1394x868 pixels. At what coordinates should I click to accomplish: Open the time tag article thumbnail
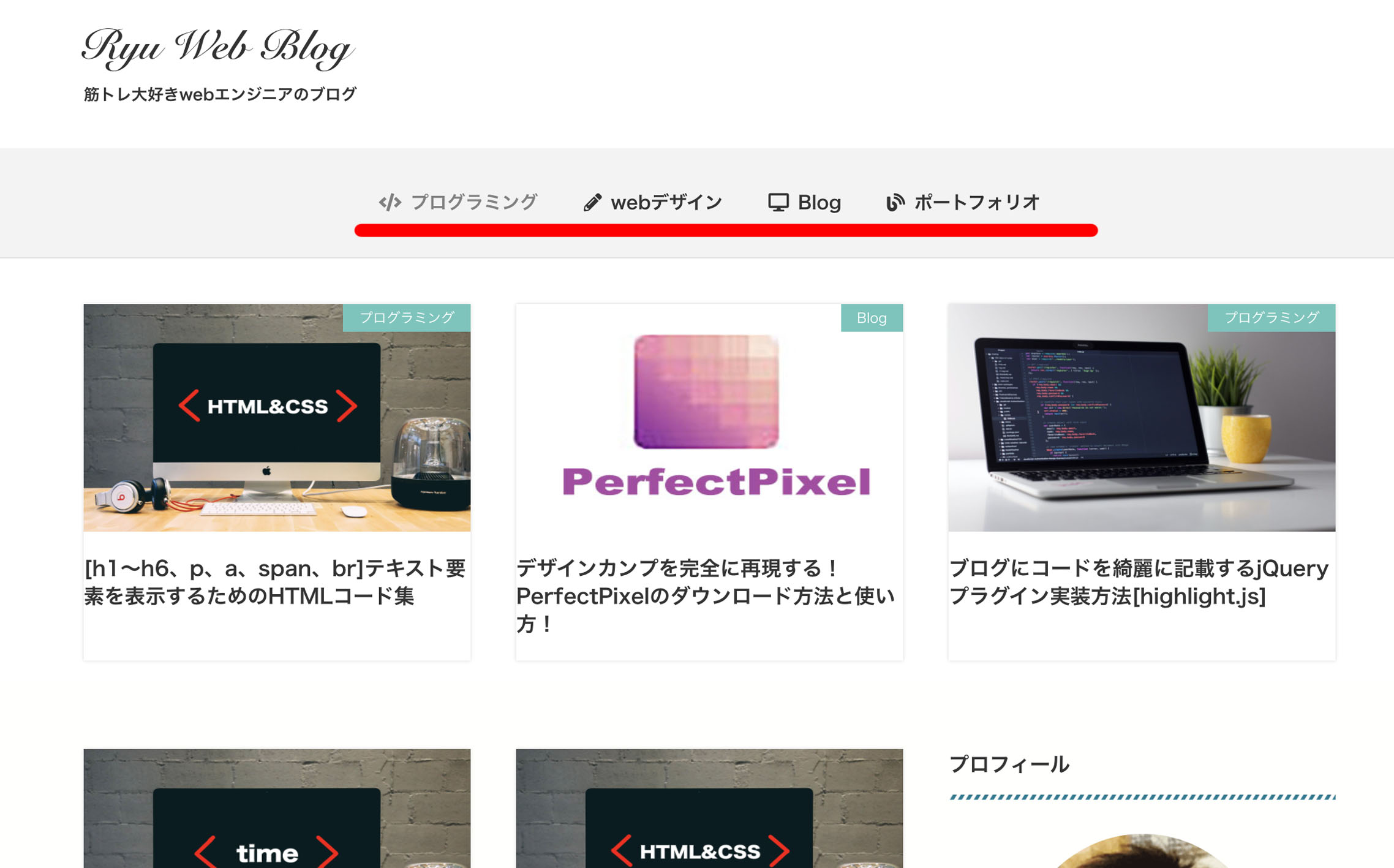tap(277, 808)
